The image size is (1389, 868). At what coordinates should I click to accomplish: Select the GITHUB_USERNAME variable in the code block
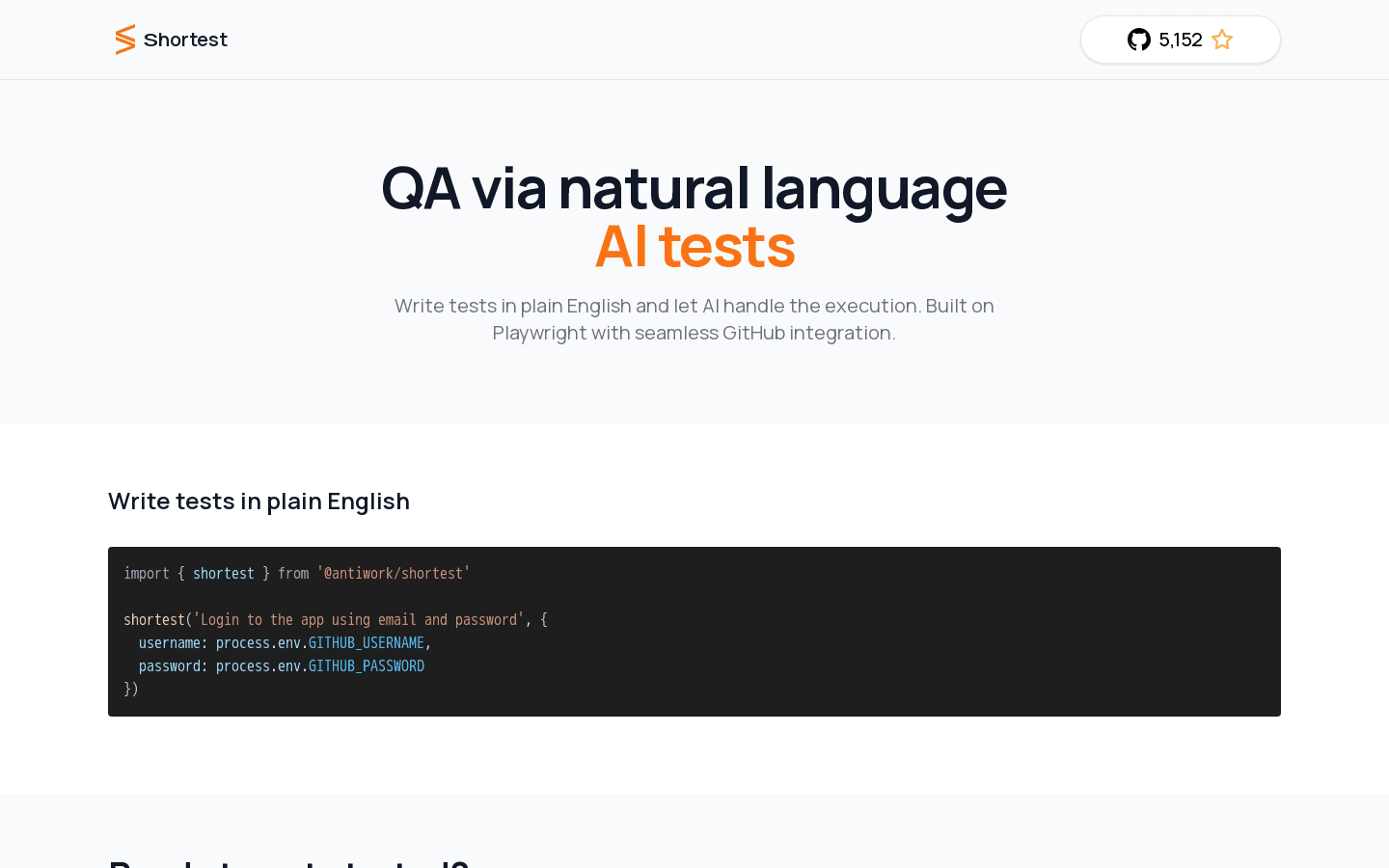pos(366,642)
